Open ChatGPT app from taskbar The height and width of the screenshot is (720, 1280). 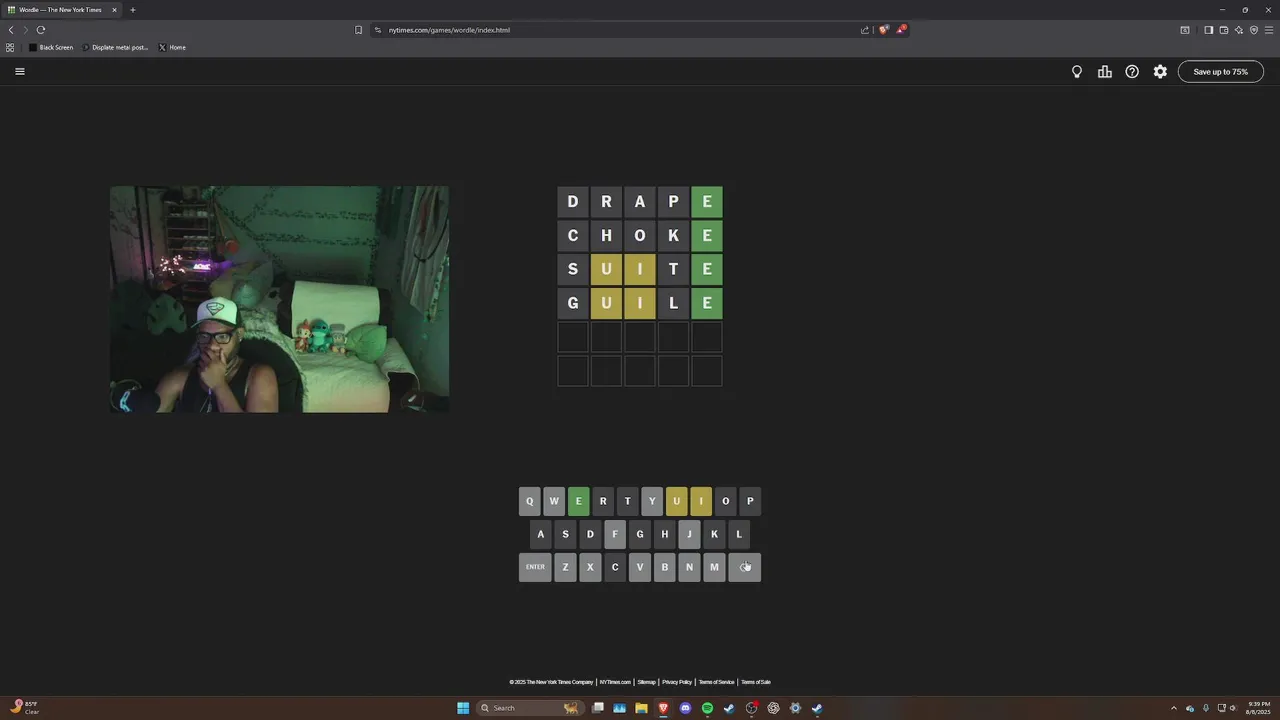pyautogui.click(x=773, y=708)
